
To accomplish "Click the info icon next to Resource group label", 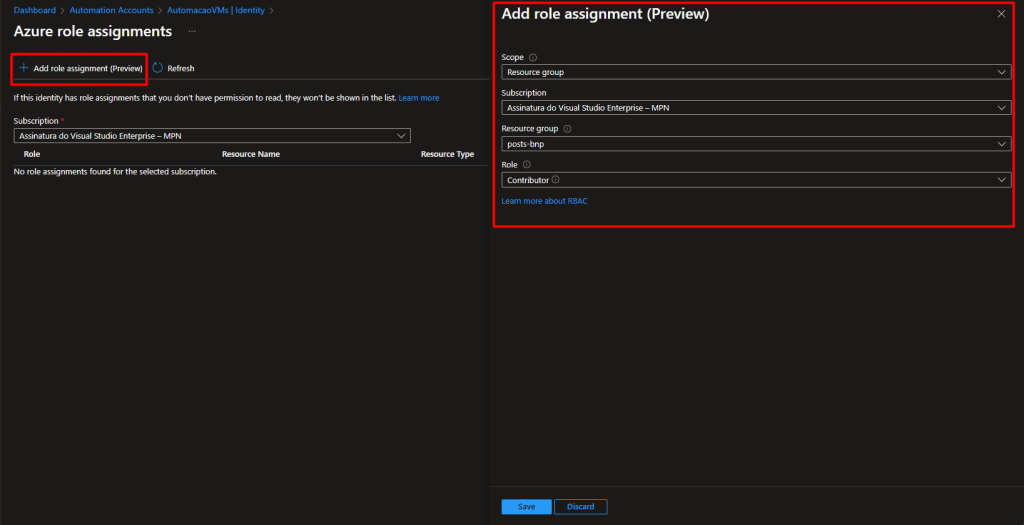I will pos(567,129).
